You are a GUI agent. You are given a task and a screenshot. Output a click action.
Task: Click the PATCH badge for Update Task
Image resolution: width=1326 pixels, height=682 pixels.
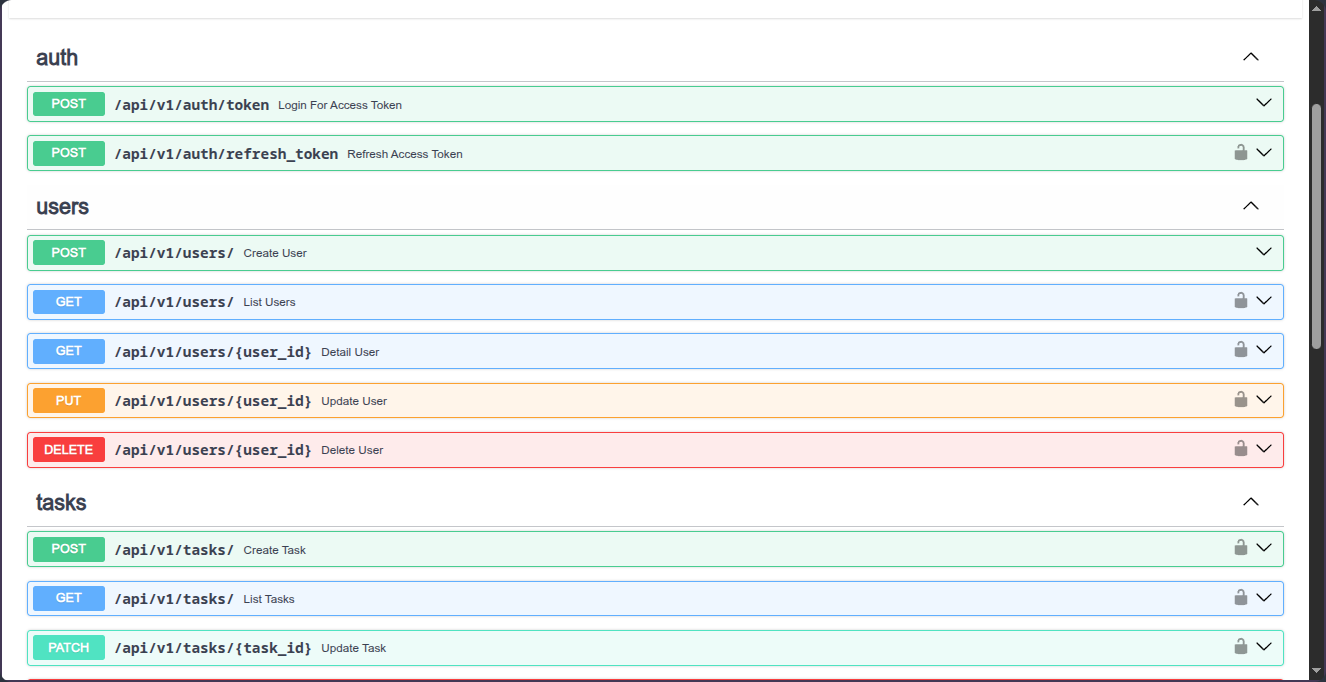point(69,648)
